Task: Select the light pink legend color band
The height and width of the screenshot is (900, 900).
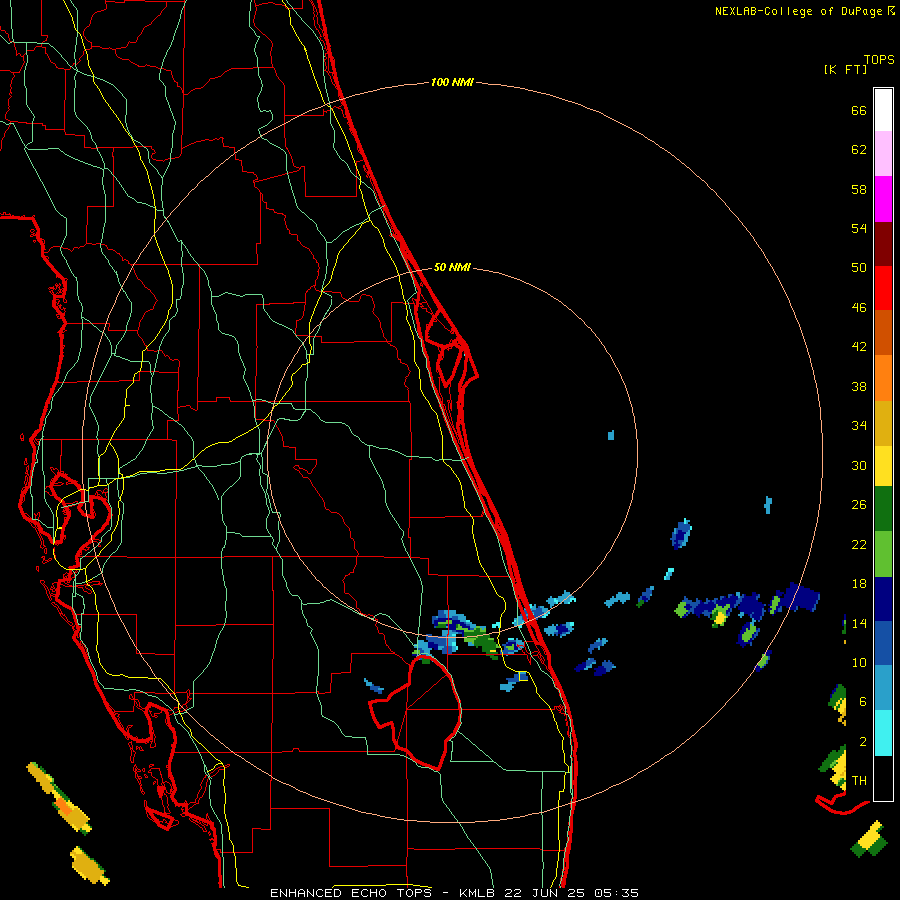Action: (883, 154)
